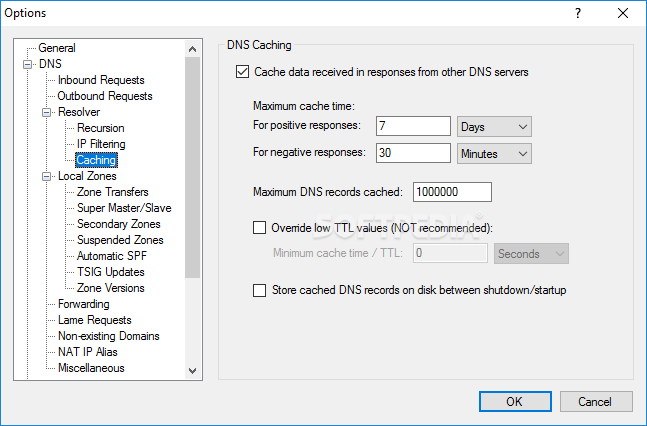Click the tree vertical scrollbar thumb
Viewport: 647px width, 426px height.
192,167
